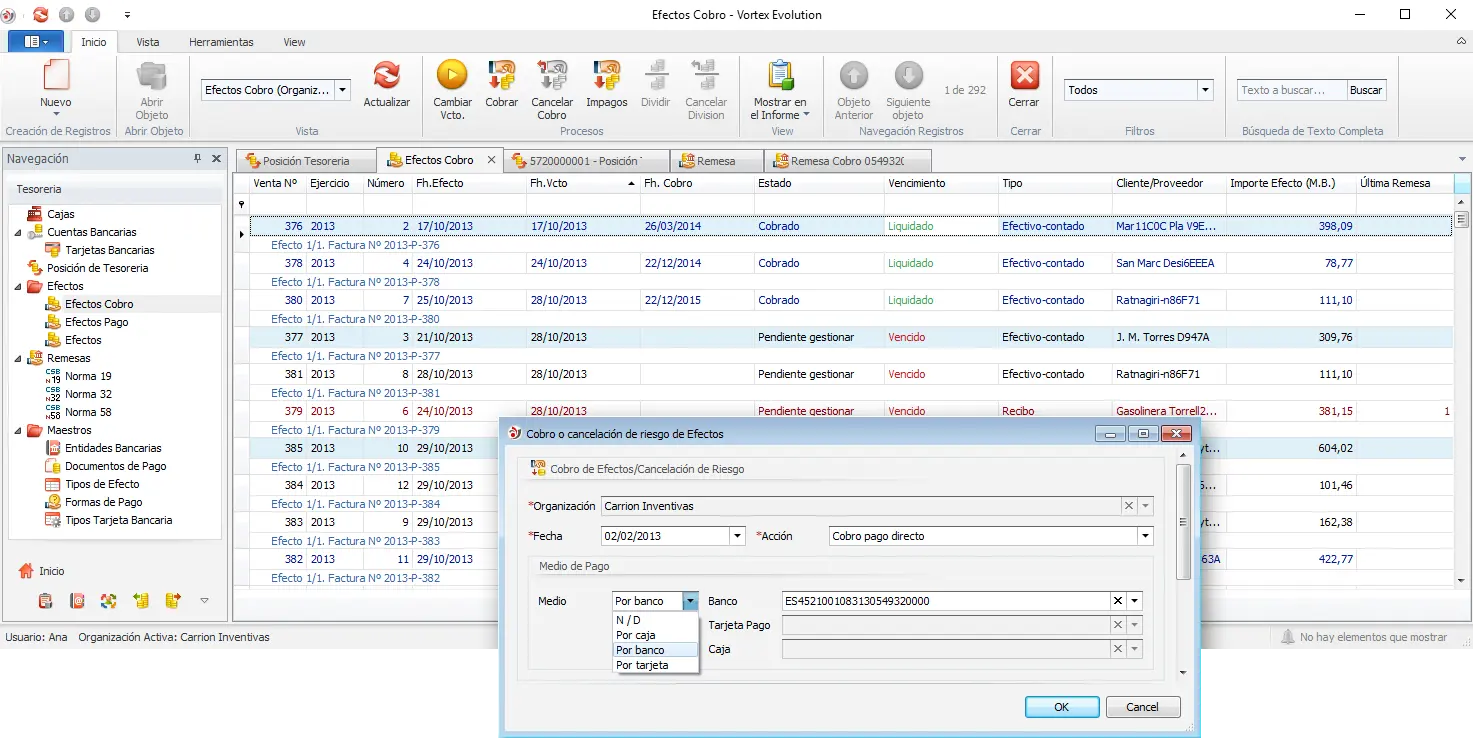Select Efectos Pago in navigation
Viewport: 1473px width, 738px height.
97,322
